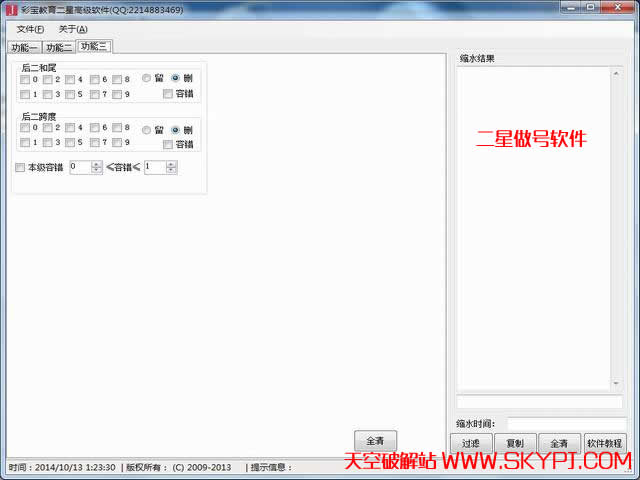Viewport: 640px width, 480px height.
Task: Open 软件教程 tutorial button
Action: coord(604,443)
